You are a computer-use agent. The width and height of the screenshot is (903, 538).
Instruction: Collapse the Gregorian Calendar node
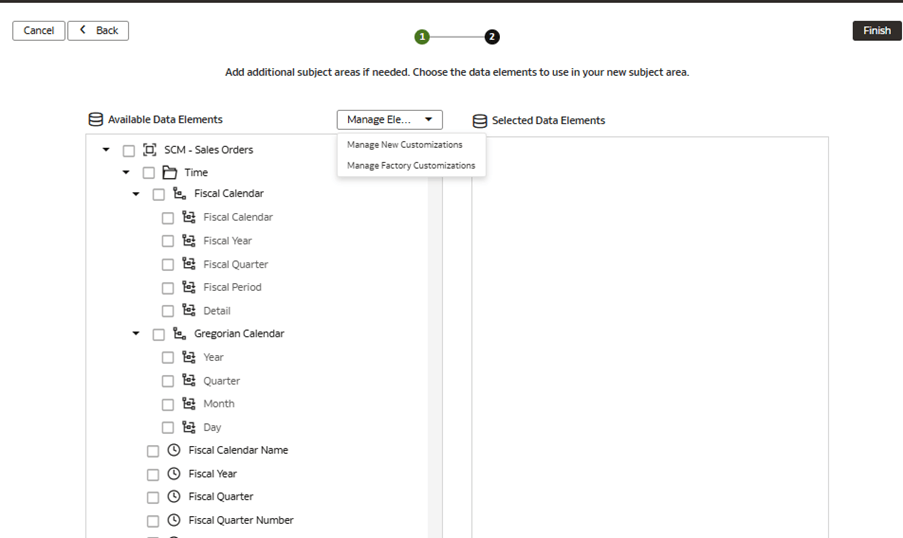point(136,334)
